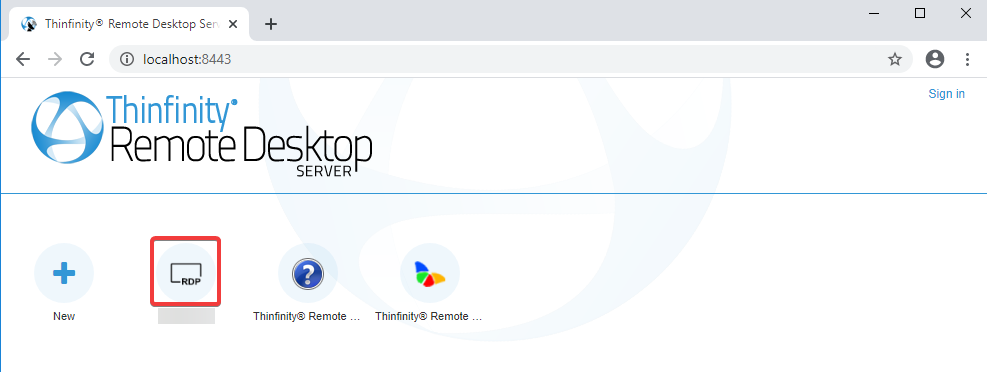Go back with the browser back arrow
The image size is (987, 372).
coord(23,59)
